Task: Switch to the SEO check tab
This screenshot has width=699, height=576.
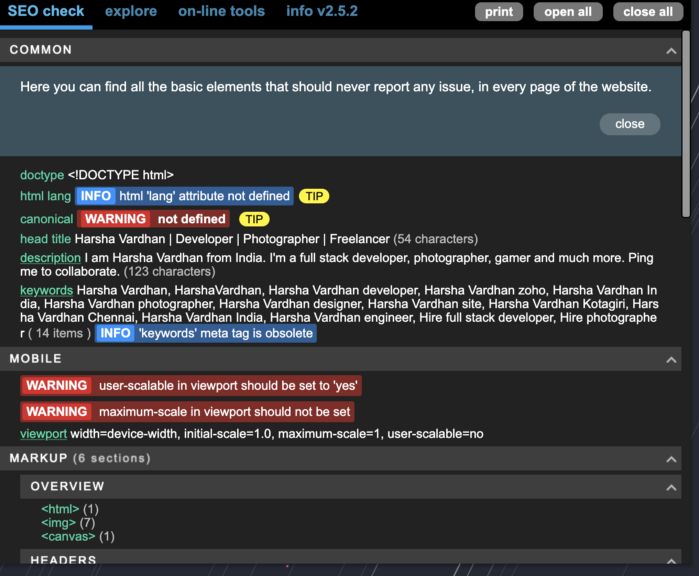Action: click(x=46, y=11)
